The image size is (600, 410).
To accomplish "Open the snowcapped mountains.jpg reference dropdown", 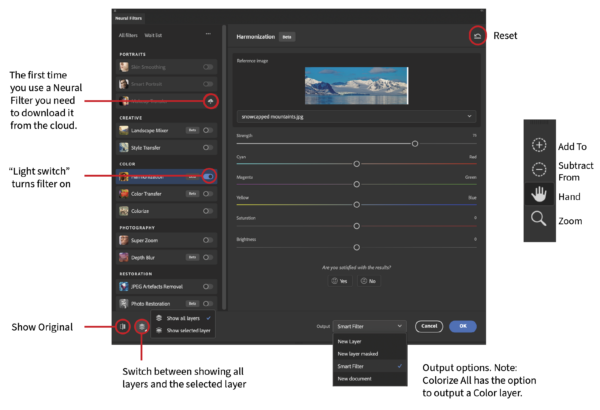I will pos(357,116).
